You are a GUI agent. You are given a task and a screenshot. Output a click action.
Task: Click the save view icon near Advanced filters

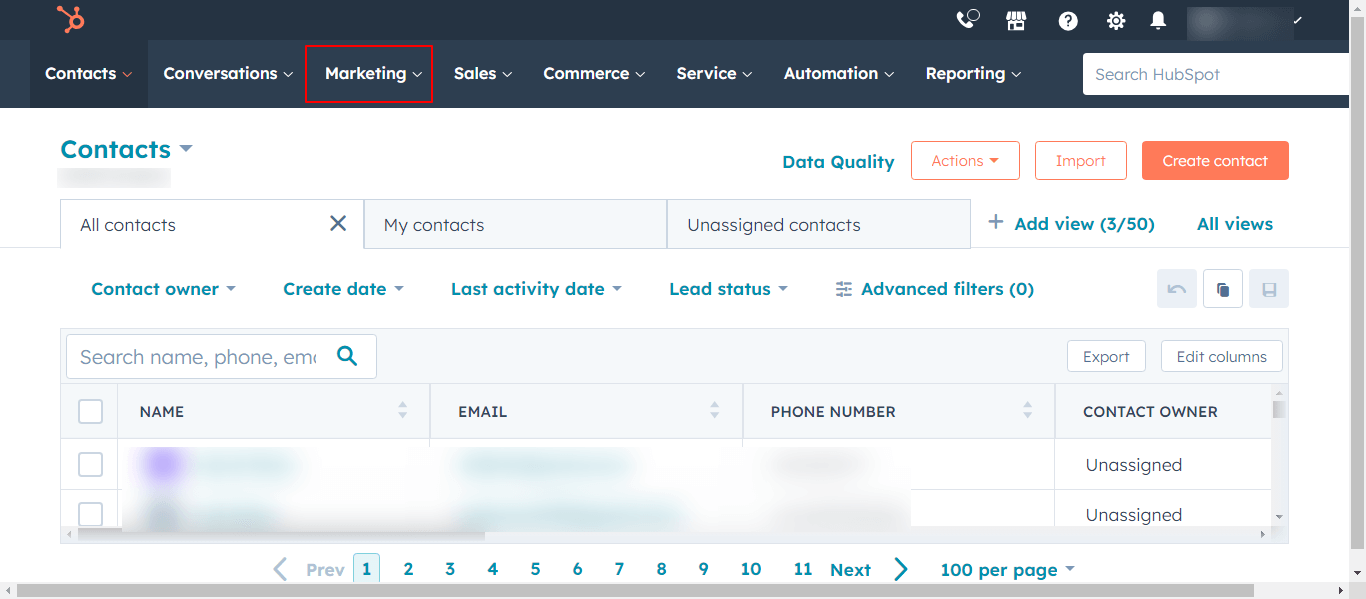click(1269, 288)
